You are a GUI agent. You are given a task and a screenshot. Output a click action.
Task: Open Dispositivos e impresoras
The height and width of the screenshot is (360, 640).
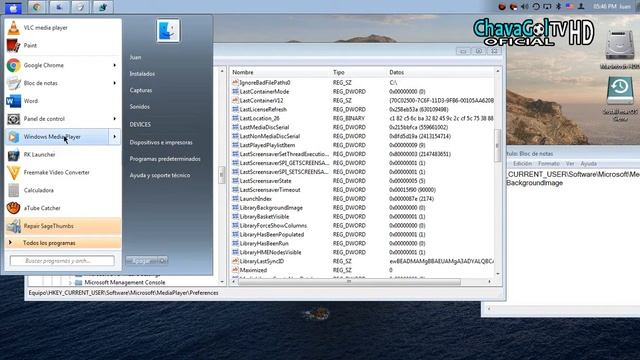[161, 142]
